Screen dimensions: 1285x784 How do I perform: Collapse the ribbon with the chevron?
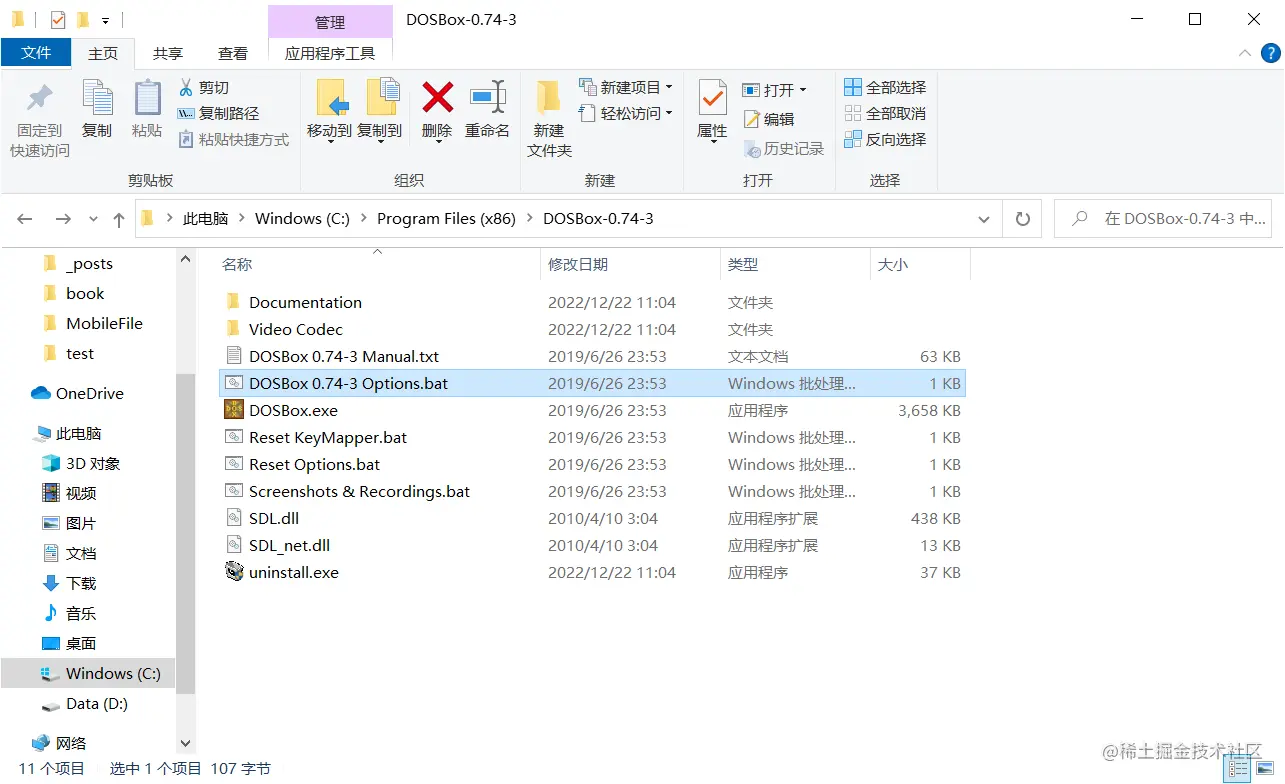coord(1244,54)
